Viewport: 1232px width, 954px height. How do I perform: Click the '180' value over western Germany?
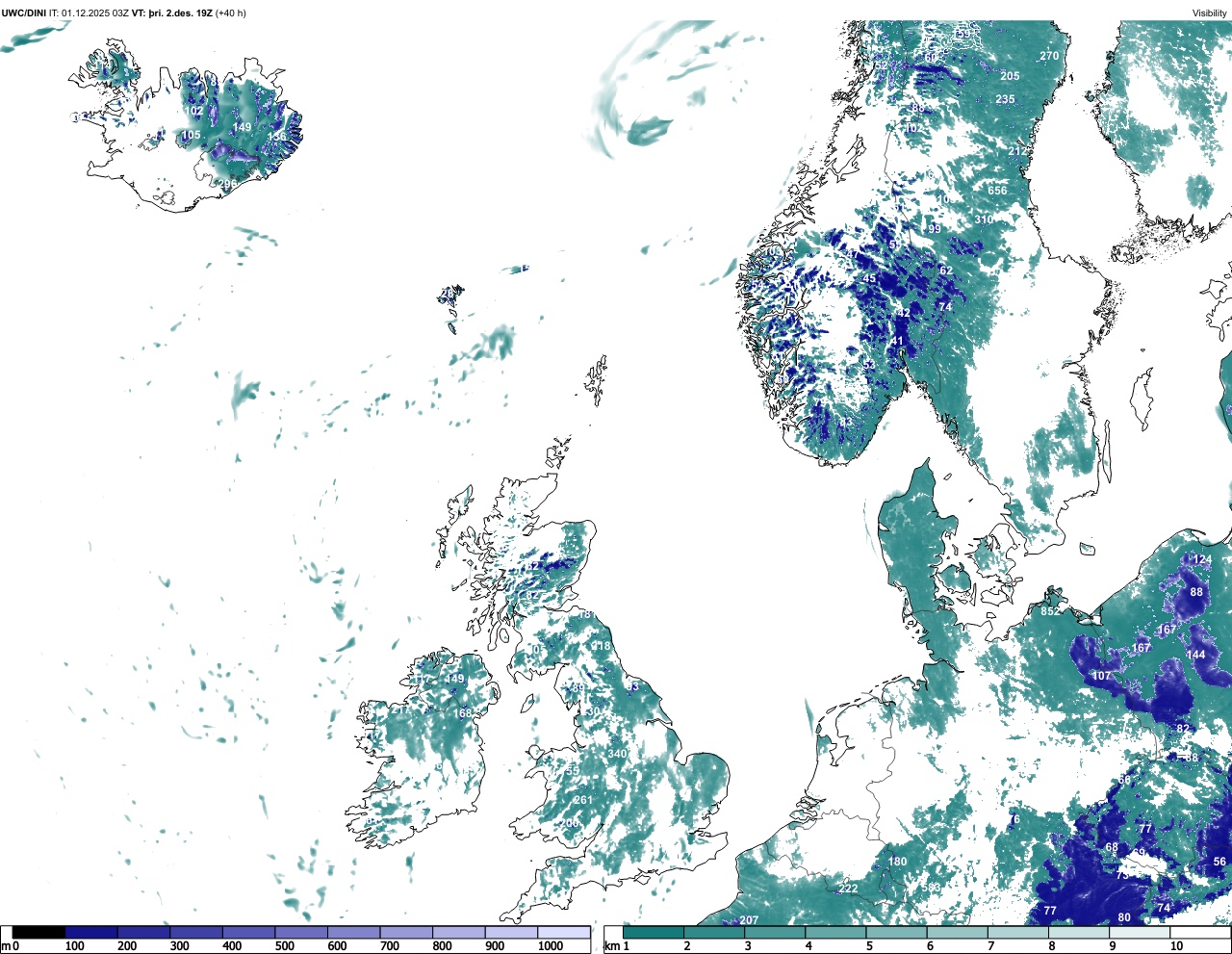pos(897,862)
